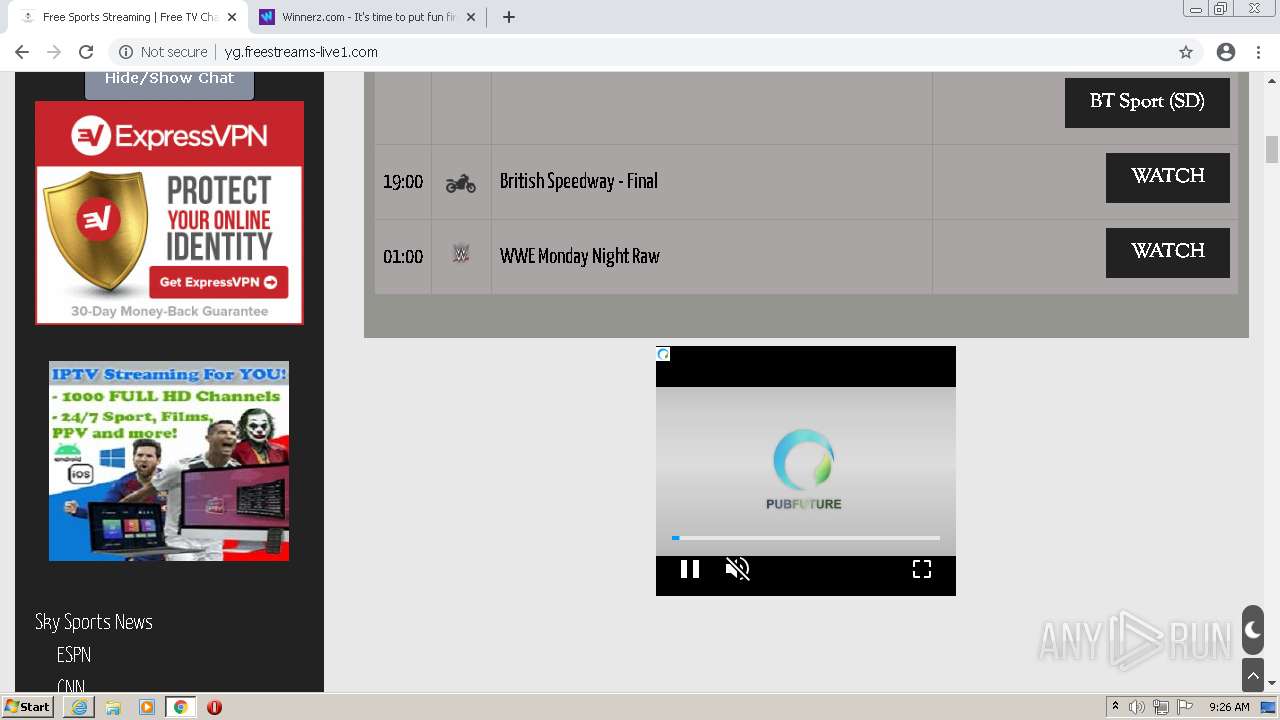Click the WWE logo icon in the schedule
The width and height of the screenshot is (1280, 720).
pos(461,254)
